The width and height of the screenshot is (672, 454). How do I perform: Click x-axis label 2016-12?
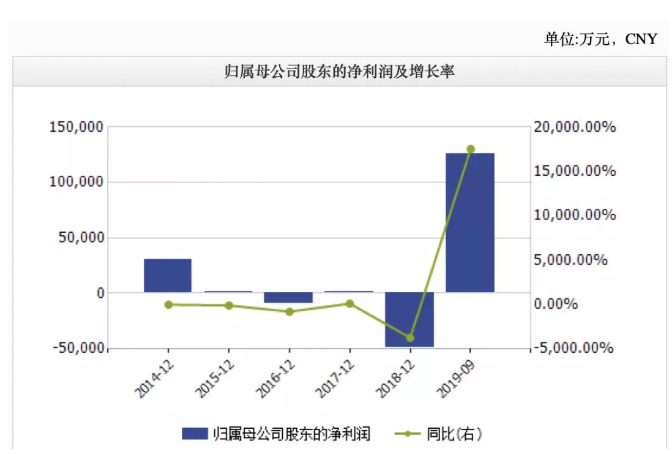276,378
